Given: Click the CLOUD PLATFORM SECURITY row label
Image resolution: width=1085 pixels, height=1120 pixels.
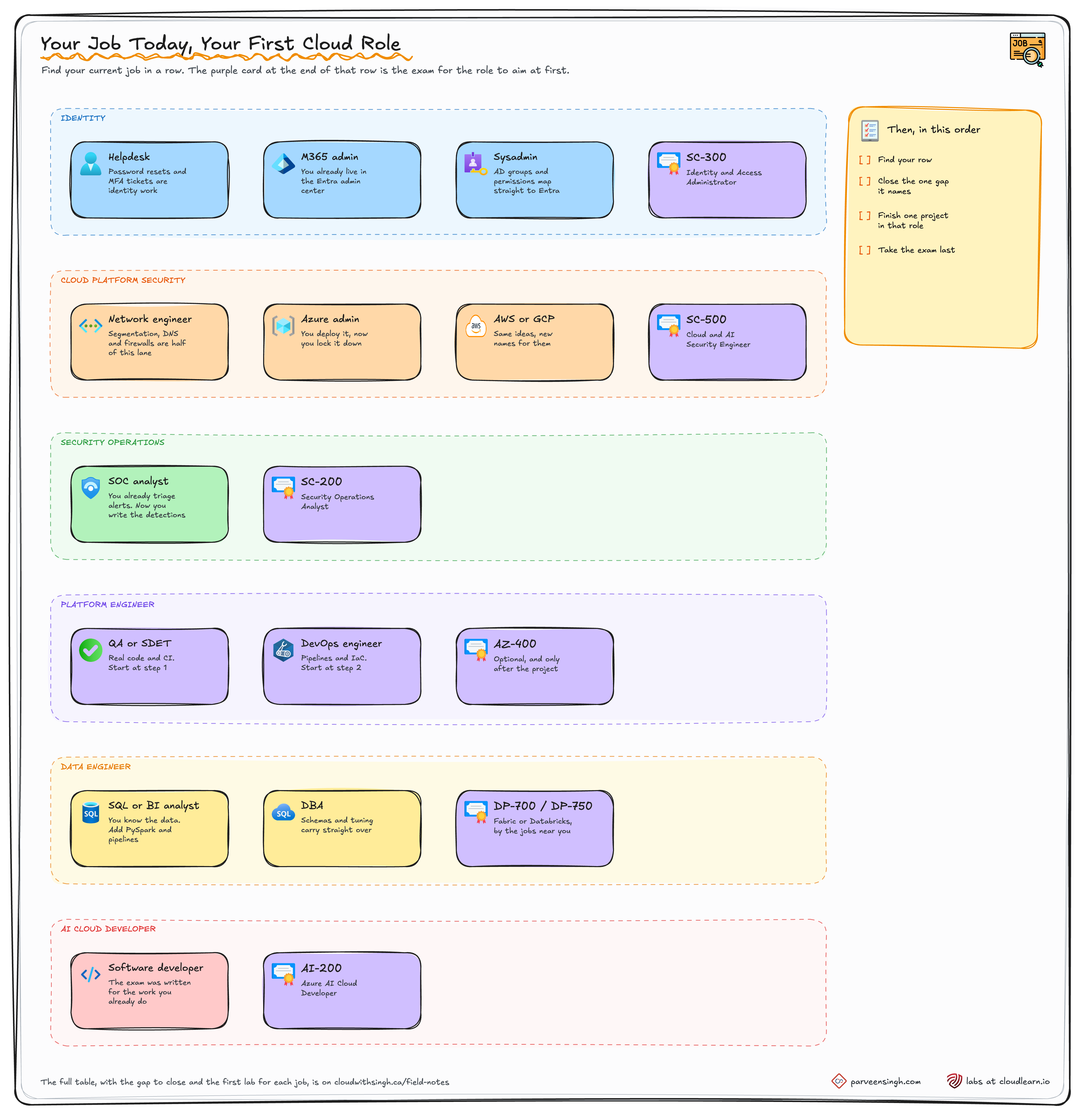Looking at the screenshot, I should pos(123,280).
